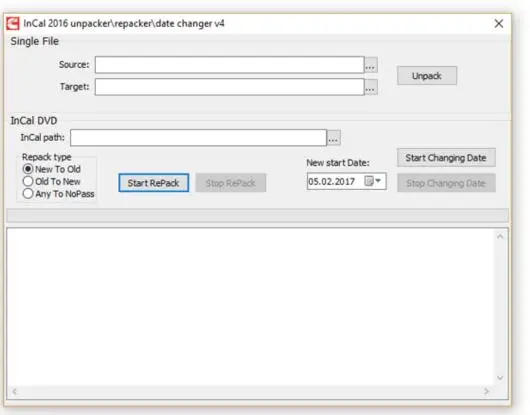Click the Unpack button
The width and height of the screenshot is (530, 415).
[427, 76]
